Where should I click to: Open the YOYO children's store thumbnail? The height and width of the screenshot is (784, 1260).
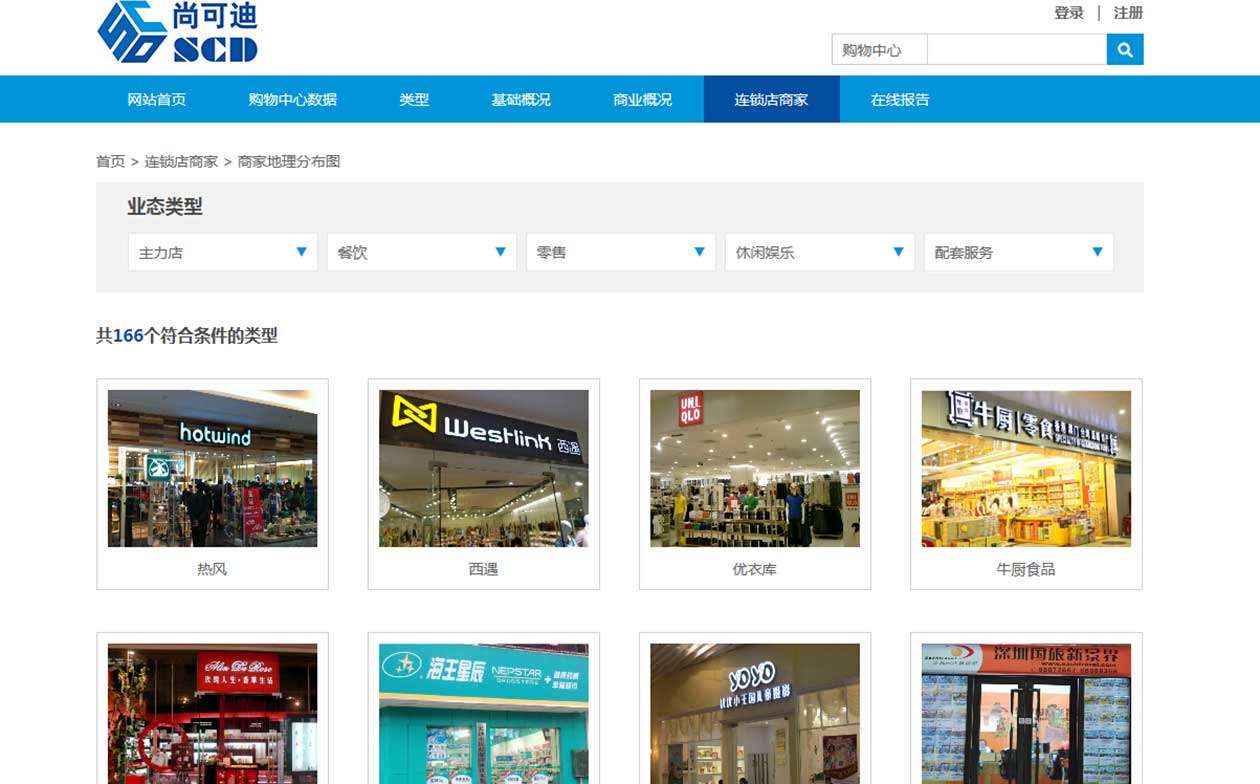click(x=755, y=714)
